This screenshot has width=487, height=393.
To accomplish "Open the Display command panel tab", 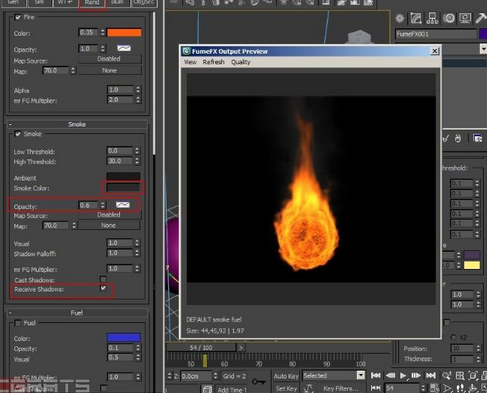I will (x=465, y=18).
